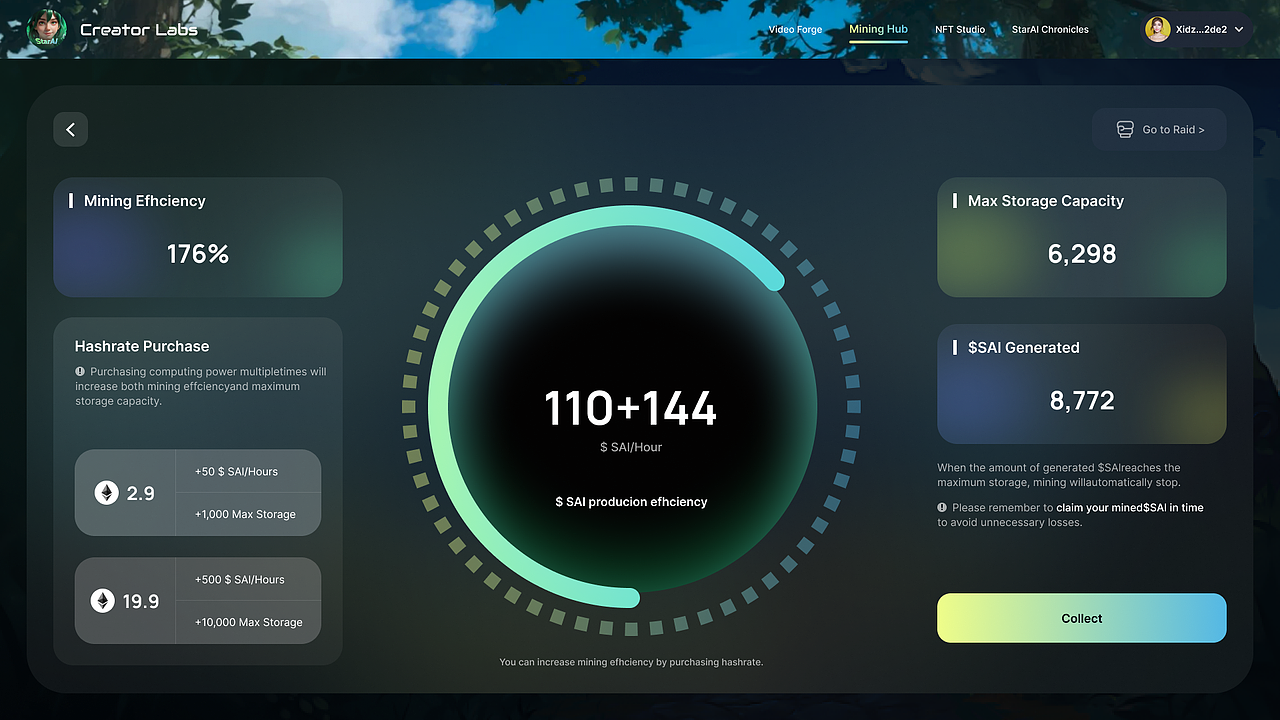Click the info icon in Hashrate Purchase description
The image size is (1280, 720).
click(x=80, y=371)
